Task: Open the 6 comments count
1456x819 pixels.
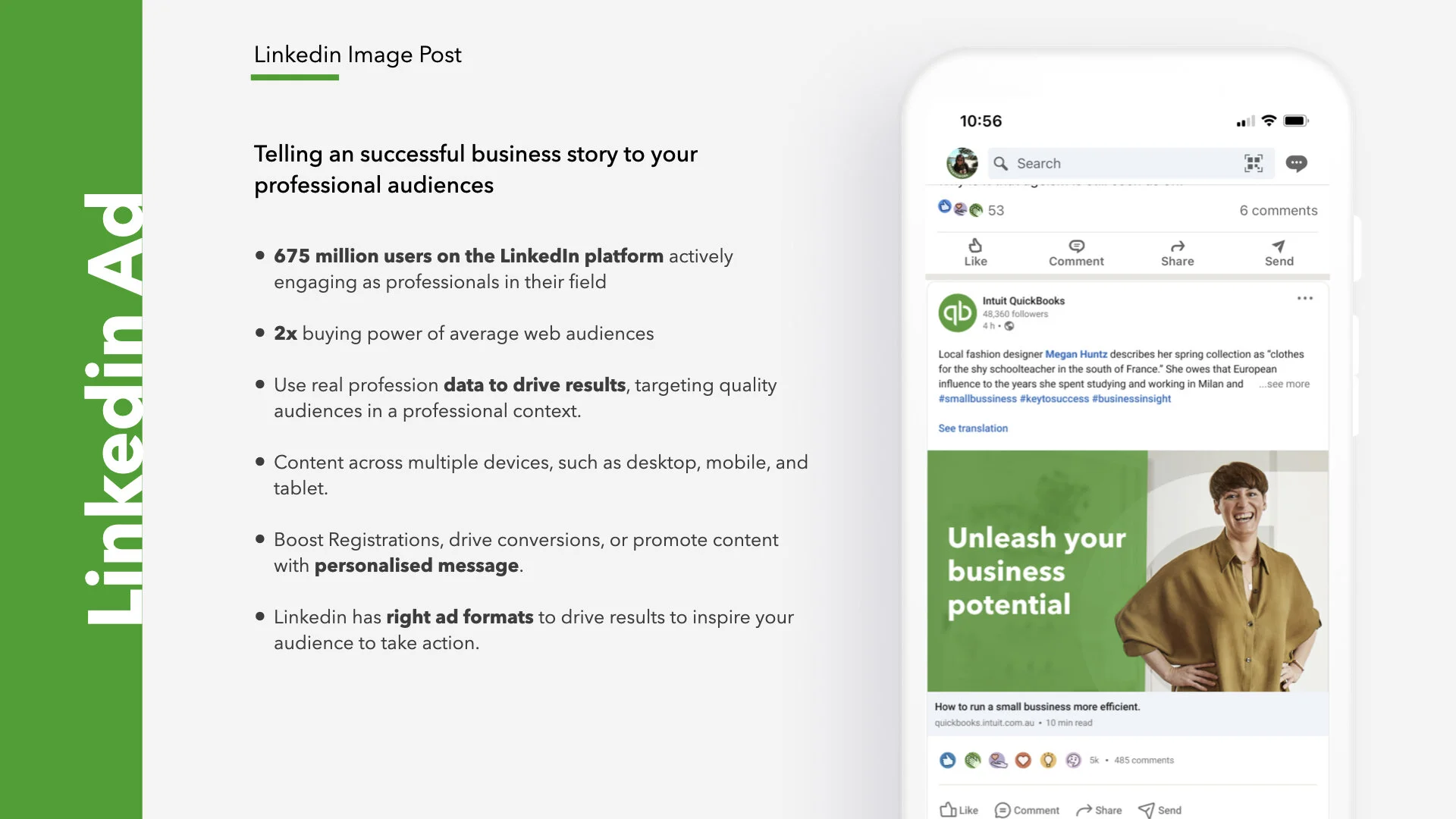Action: (x=1278, y=210)
